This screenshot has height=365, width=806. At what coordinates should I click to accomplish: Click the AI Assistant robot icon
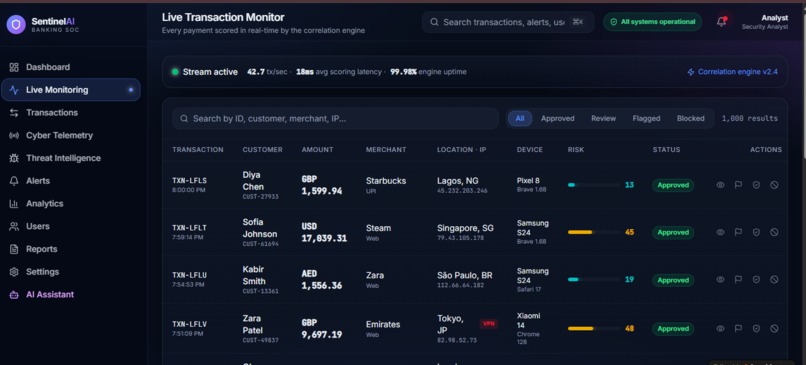[14, 295]
